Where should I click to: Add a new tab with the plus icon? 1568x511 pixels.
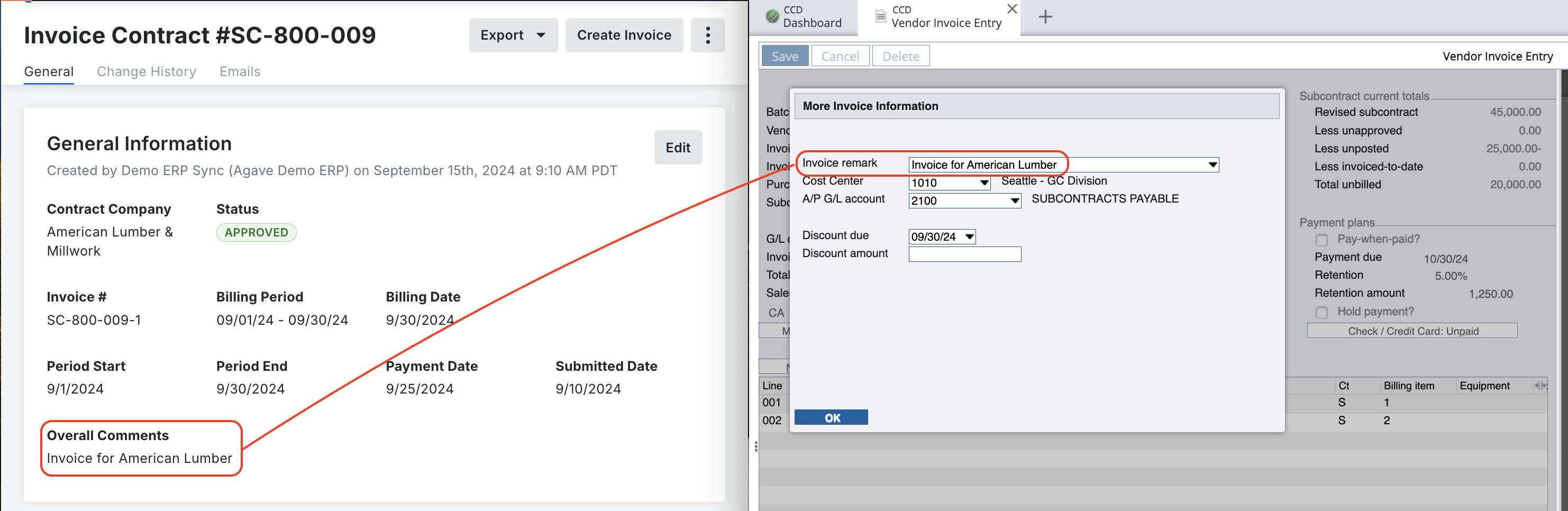click(x=1045, y=16)
